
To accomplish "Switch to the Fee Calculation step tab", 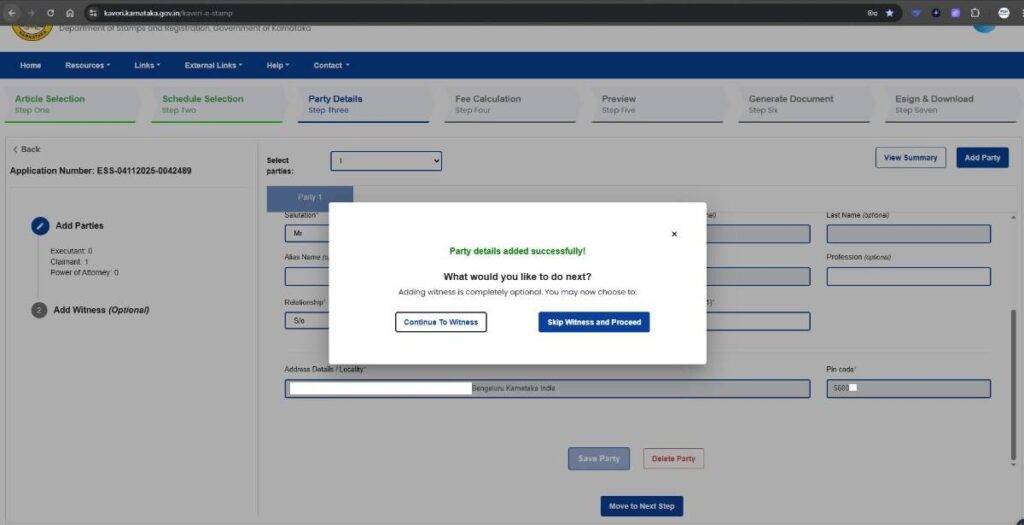I will 488,104.
